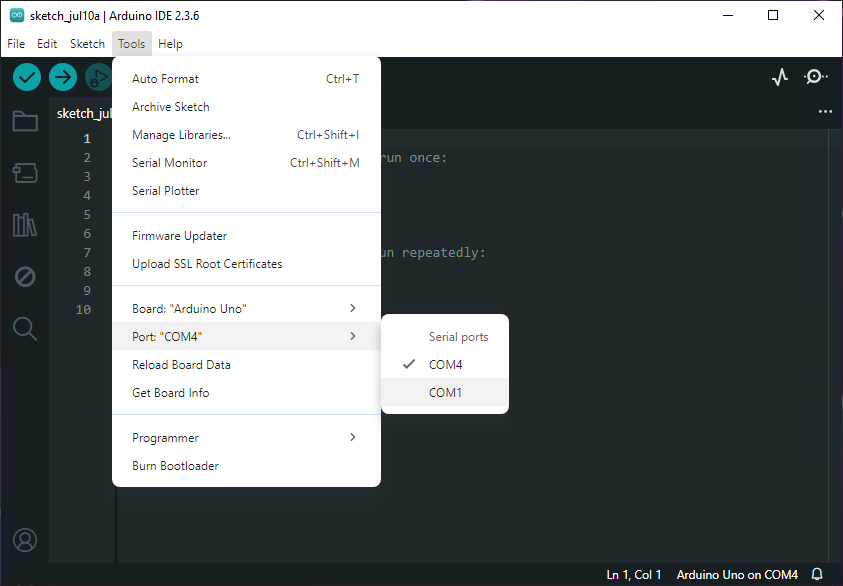Click the Start Debugging toolbar button
Screen dimensions: 843x586
pos(98,77)
